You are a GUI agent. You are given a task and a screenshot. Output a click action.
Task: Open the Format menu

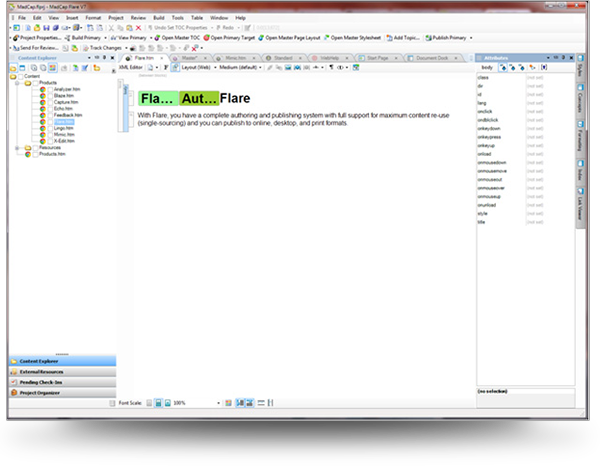[x=93, y=18]
